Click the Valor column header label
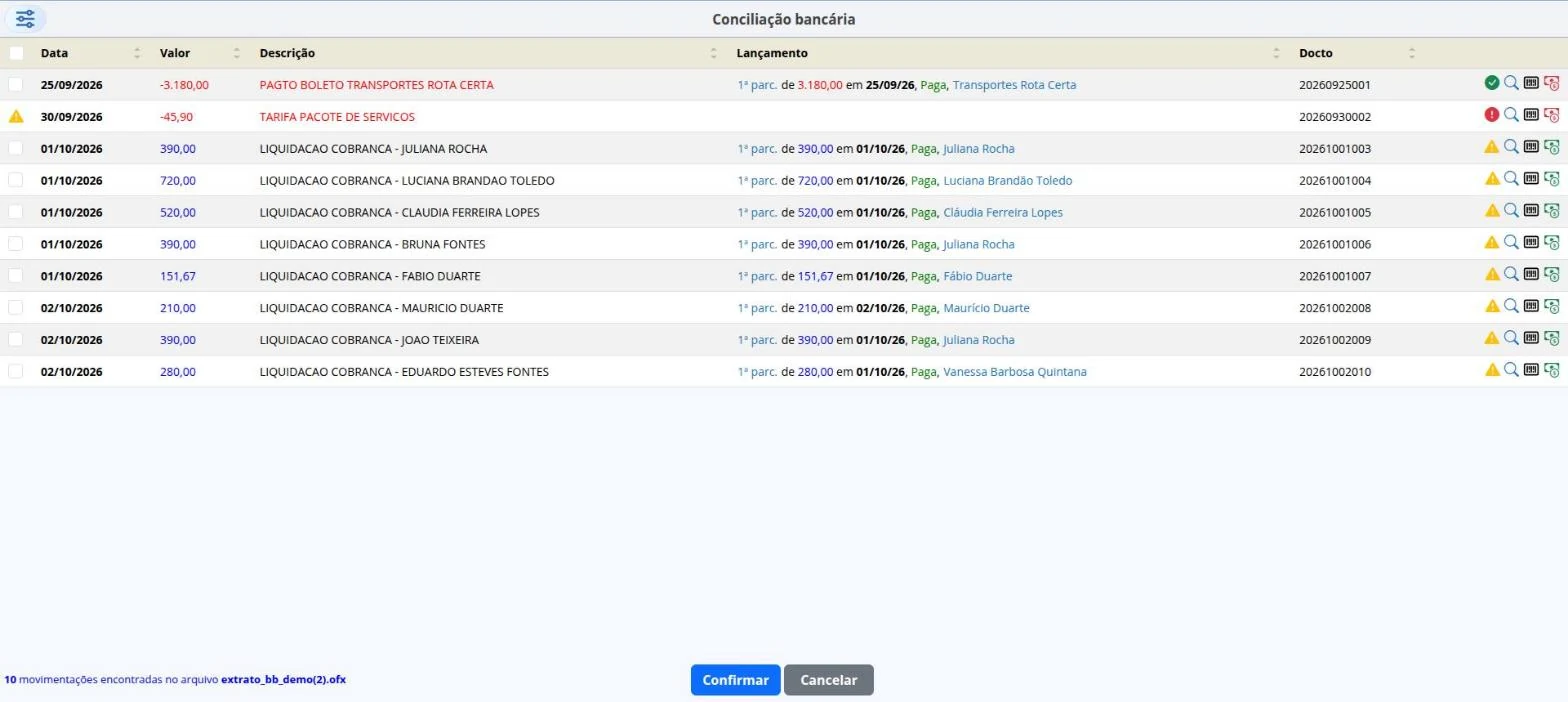Viewport: 1568px width, 702px height. (x=175, y=53)
